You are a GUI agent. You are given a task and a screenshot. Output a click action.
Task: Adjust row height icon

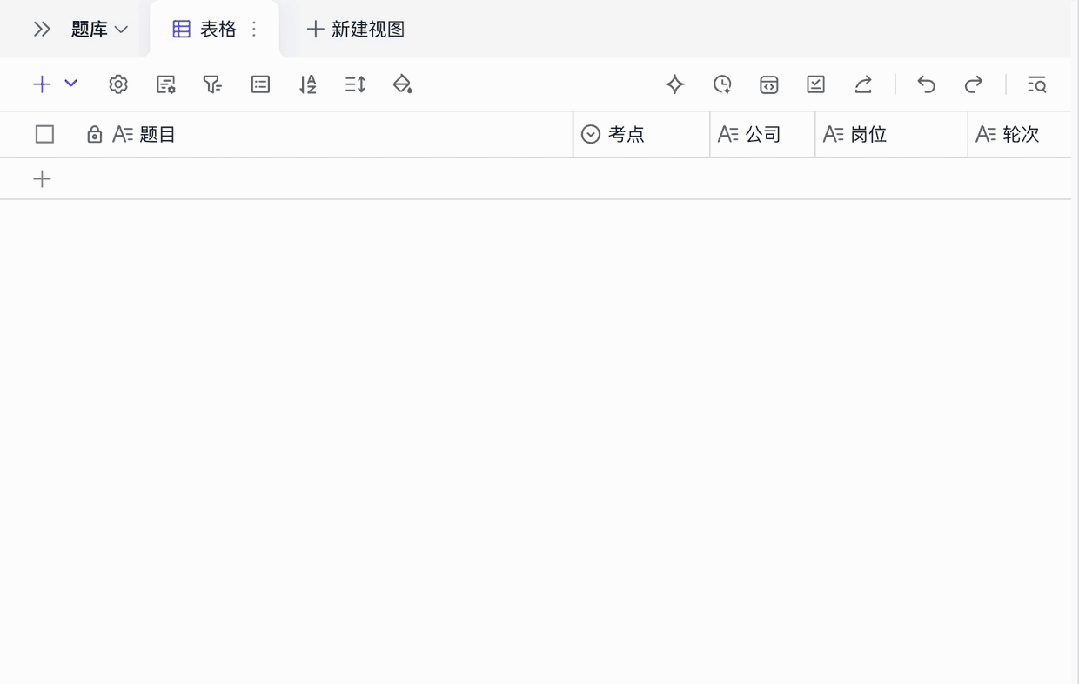point(355,84)
